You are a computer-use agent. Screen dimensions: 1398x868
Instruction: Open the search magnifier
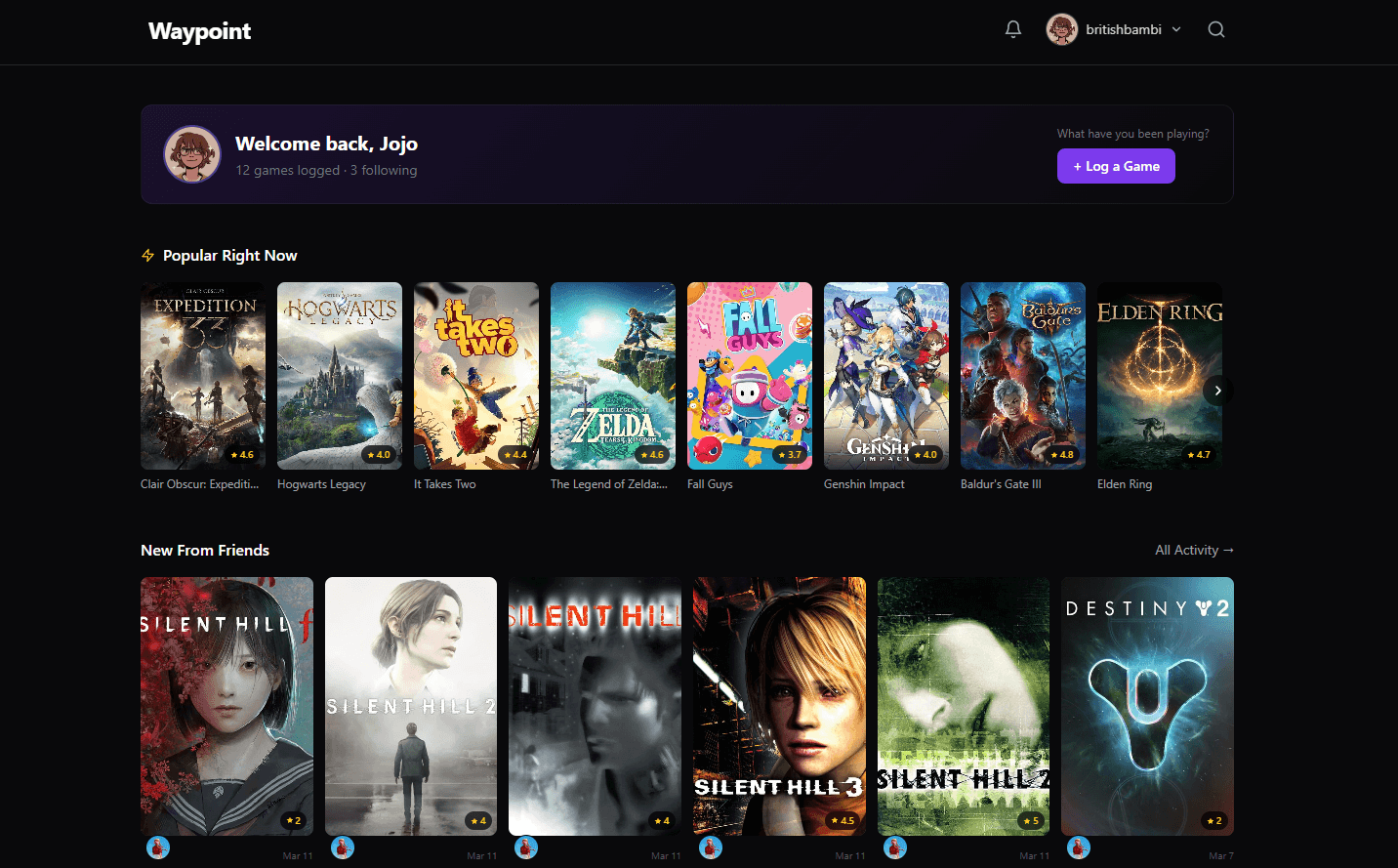pos(1215,29)
